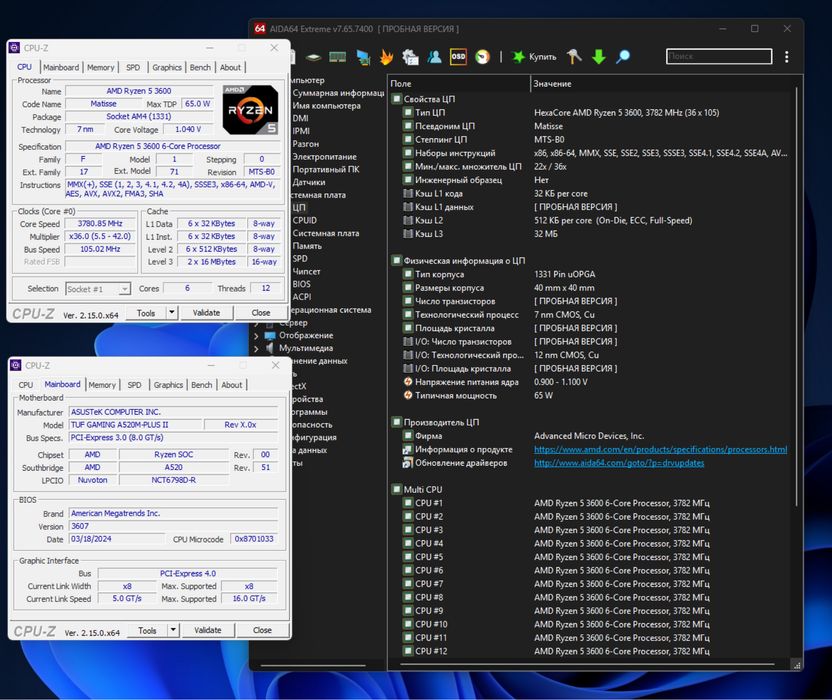Click the AIDA64 details horizontal scrollbar
The image size is (832, 700).
pyautogui.click(x=586, y=664)
